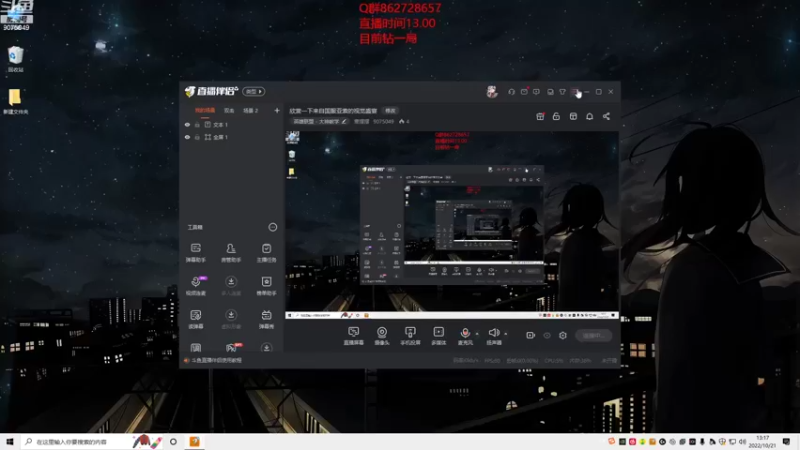The width and height of the screenshot is (800, 450).
Task: Click room number 9075049
Action: tap(383, 121)
